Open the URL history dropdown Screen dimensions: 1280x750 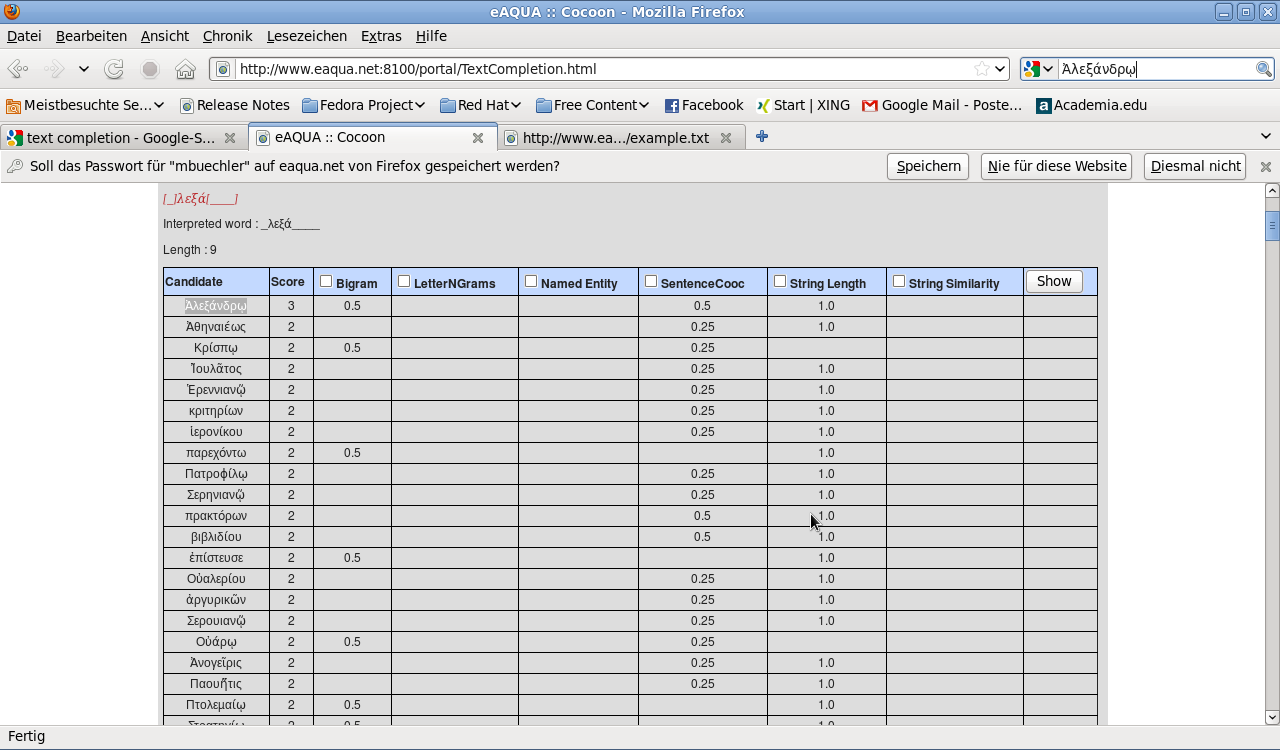click(x=999, y=69)
